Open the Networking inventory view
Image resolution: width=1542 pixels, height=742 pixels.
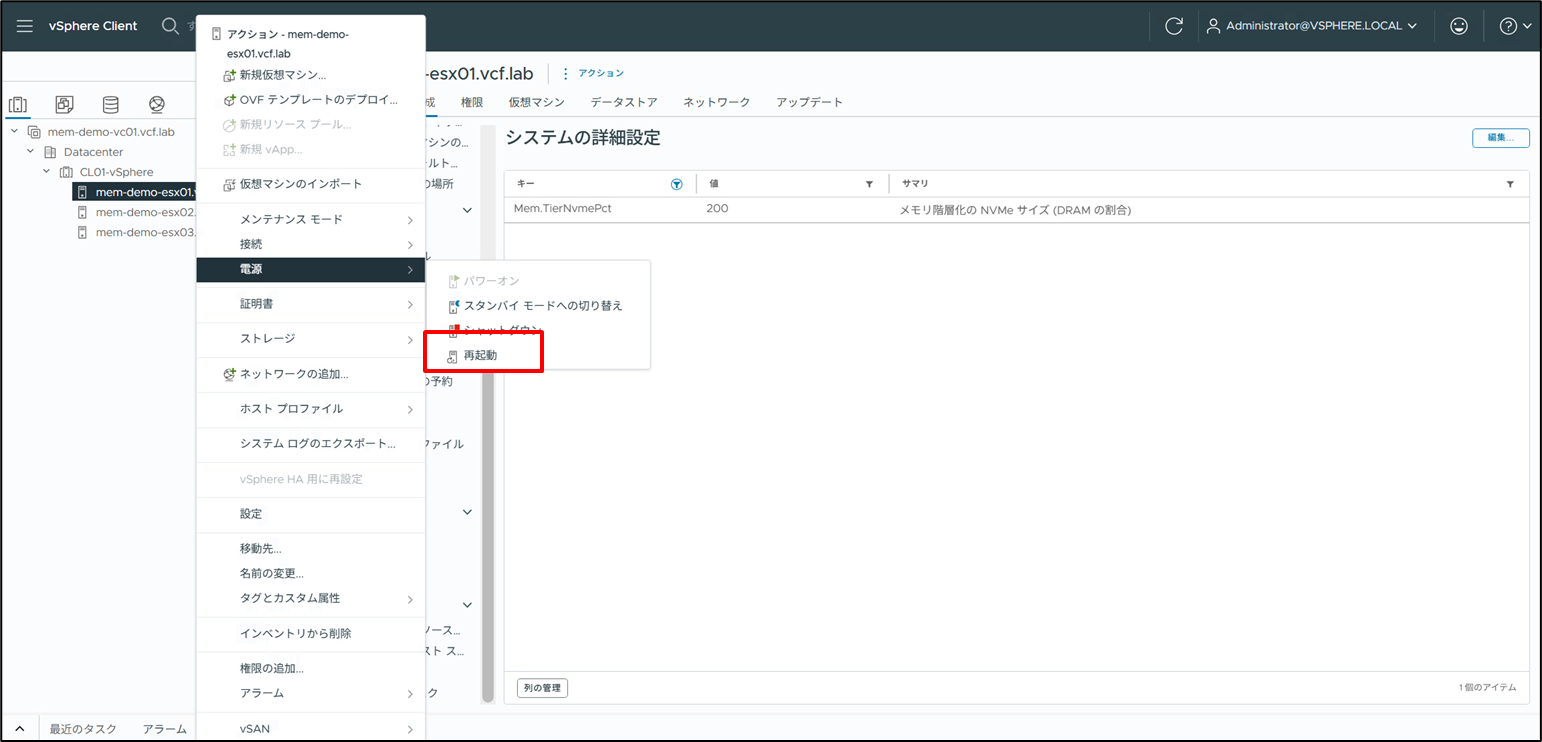(x=156, y=104)
